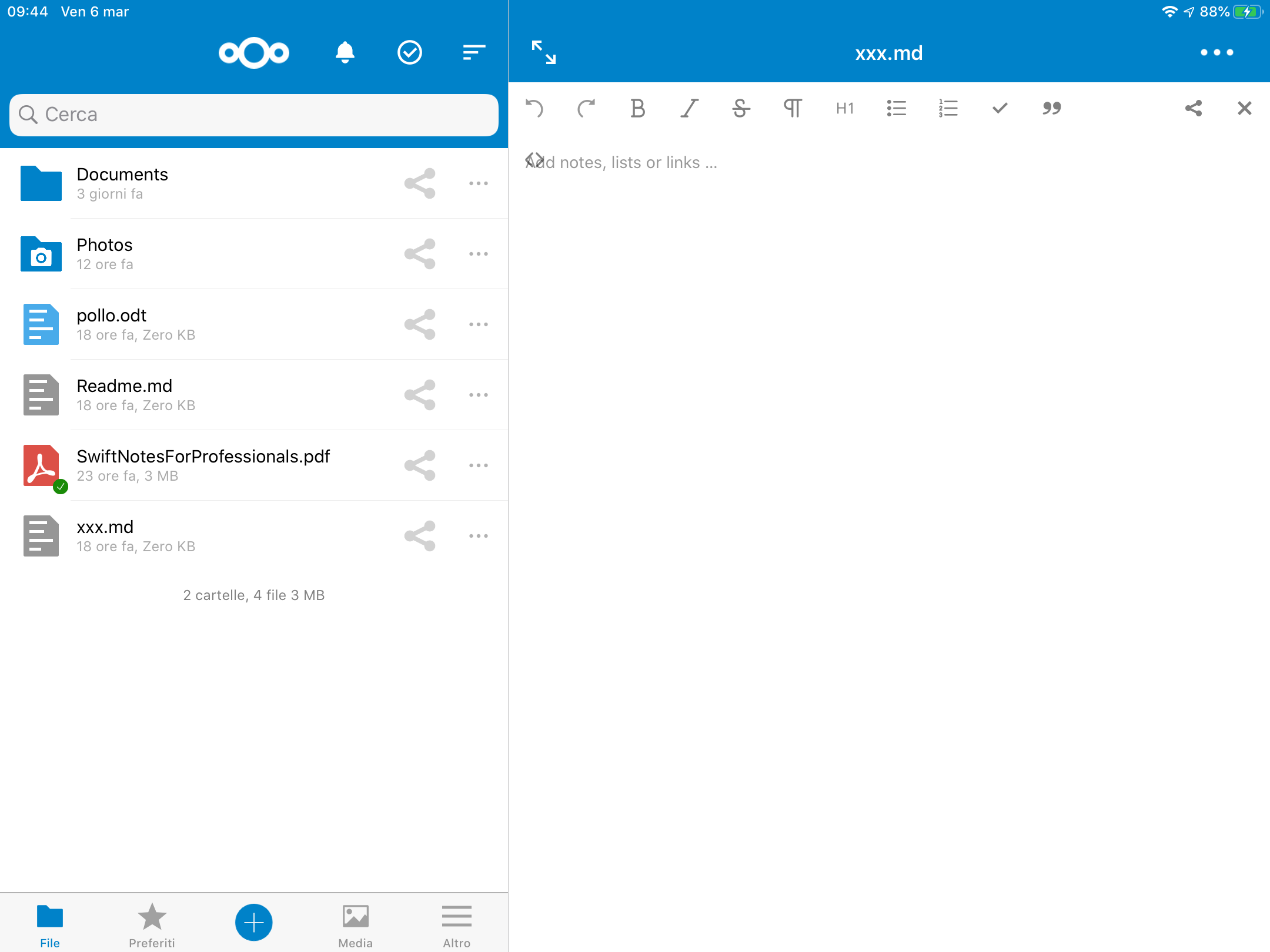Screen dimensions: 1270x952
Task: Toggle italic formatting
Action: pos(689,108)
